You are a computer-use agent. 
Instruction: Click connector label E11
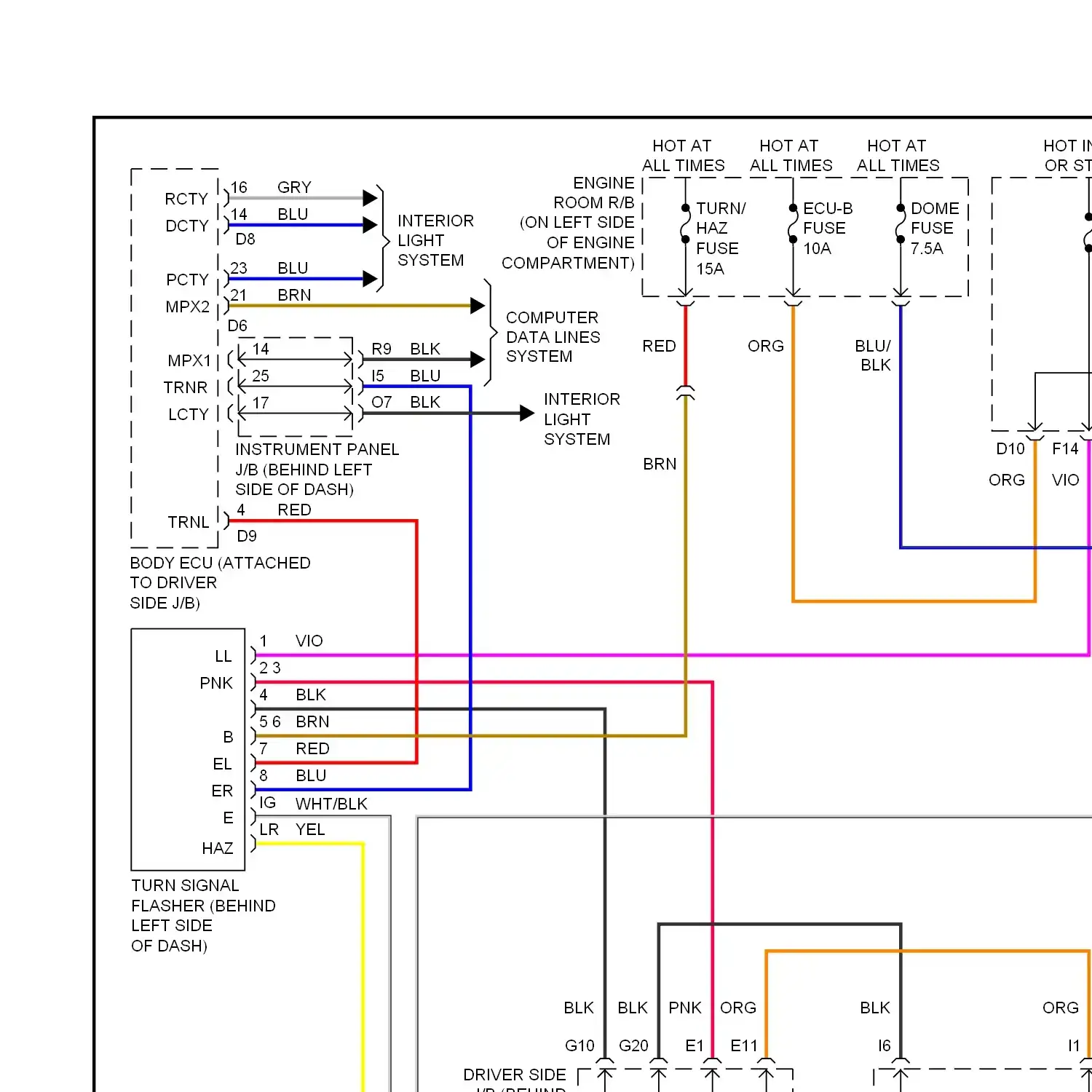point(744,1045)
